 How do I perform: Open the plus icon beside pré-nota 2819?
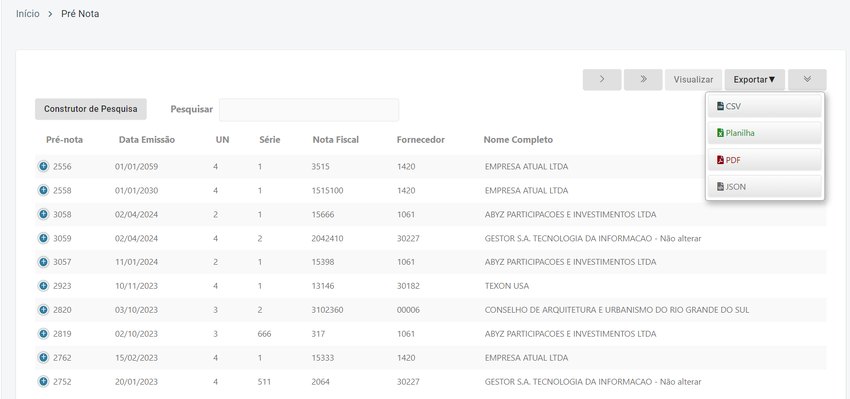coord(43,333)
